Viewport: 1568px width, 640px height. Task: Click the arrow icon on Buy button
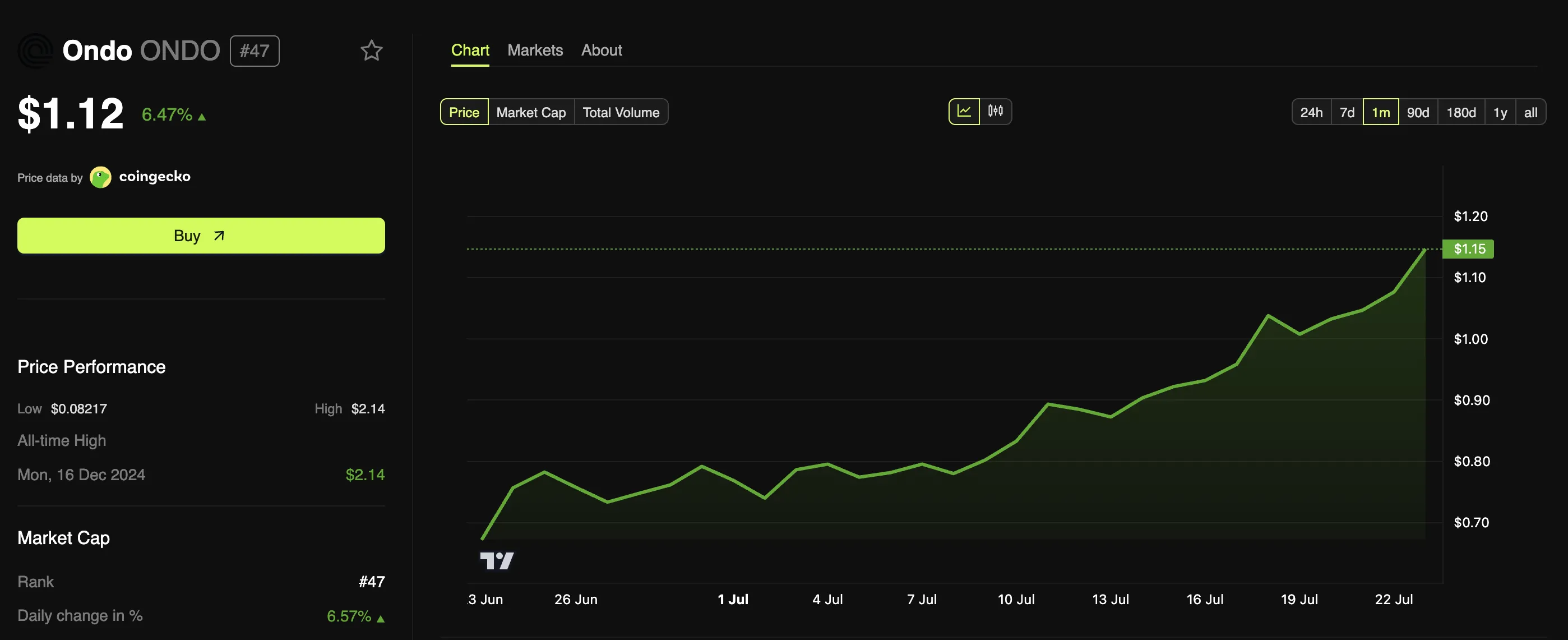[x=219, y=236]
